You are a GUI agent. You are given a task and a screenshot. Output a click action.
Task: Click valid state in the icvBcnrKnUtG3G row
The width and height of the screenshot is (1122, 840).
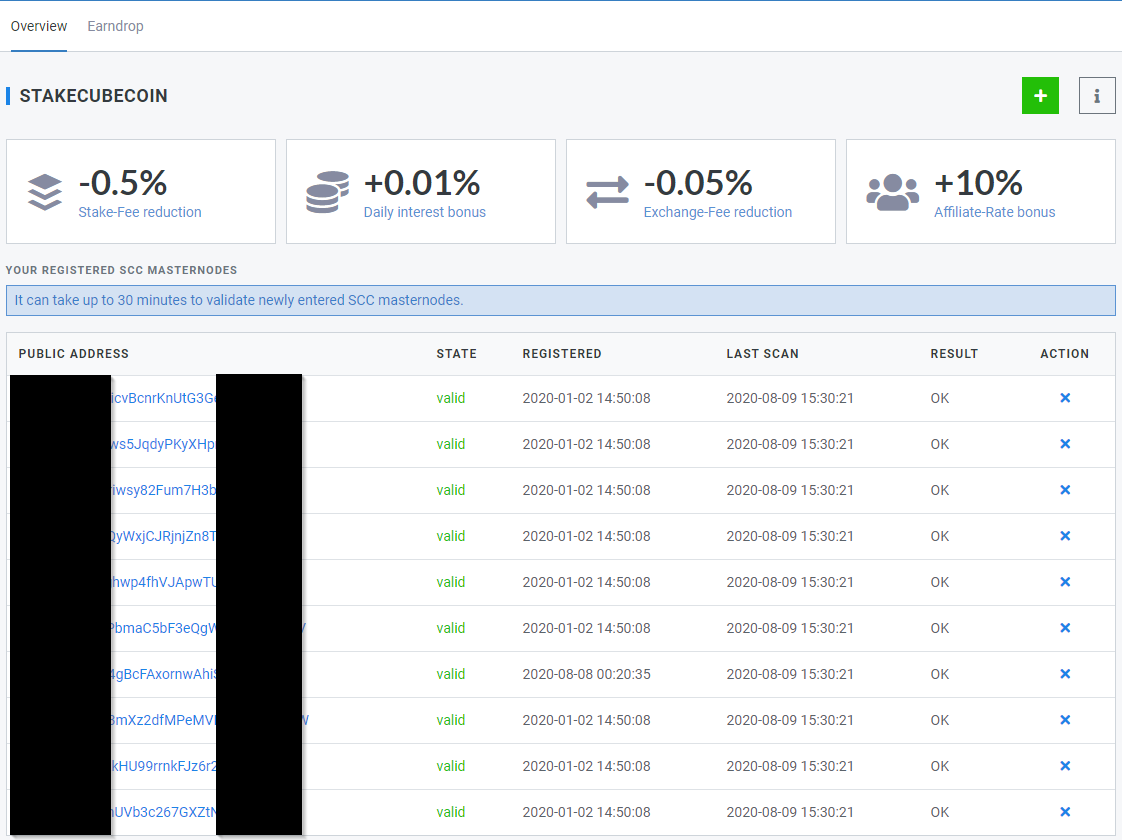click(451, 398)
